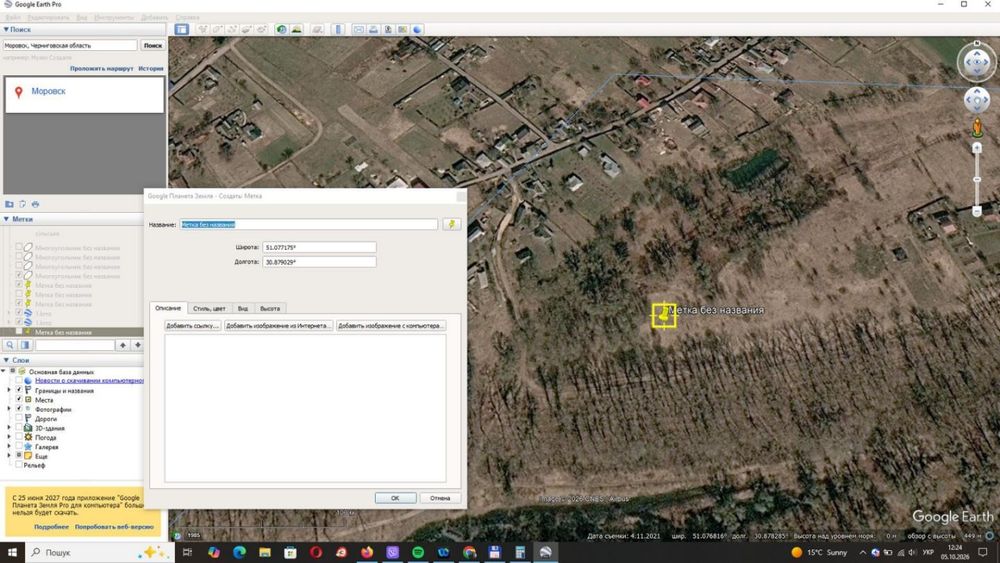The height and width of the screenshot is (563, 1000).
Task: Move item up with arrow button
Action: click(122, 345)
